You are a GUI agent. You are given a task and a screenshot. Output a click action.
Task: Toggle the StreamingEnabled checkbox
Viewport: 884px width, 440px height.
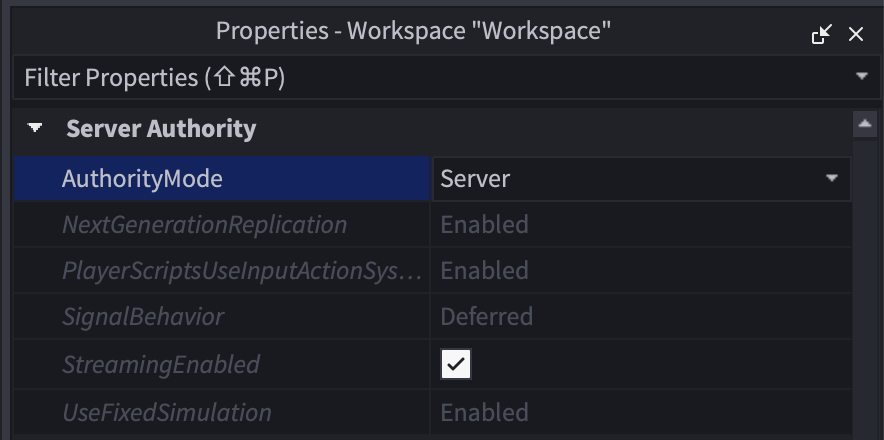[x=456, y=364]
